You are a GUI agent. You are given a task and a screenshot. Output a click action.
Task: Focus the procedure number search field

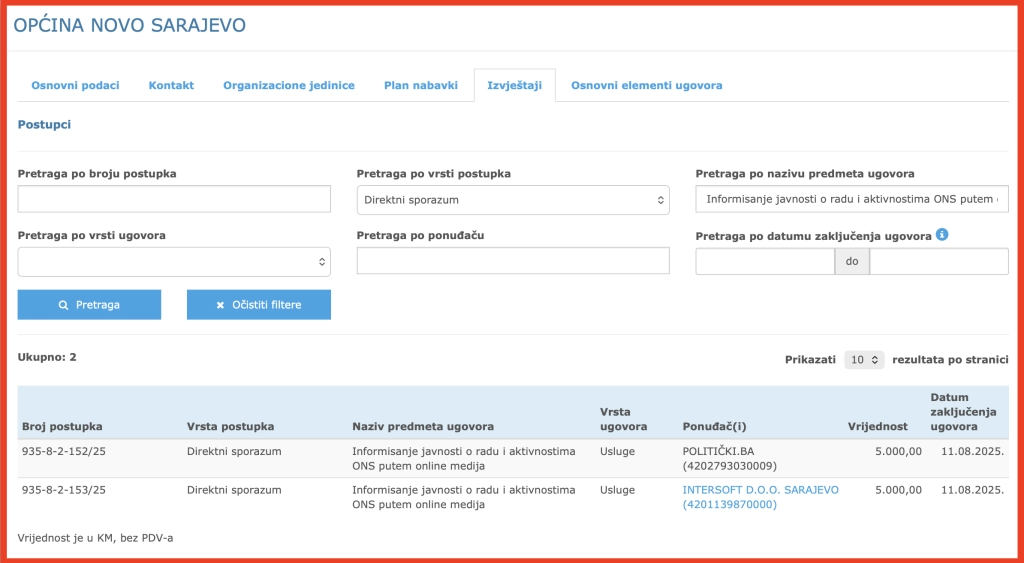point(174,200)
